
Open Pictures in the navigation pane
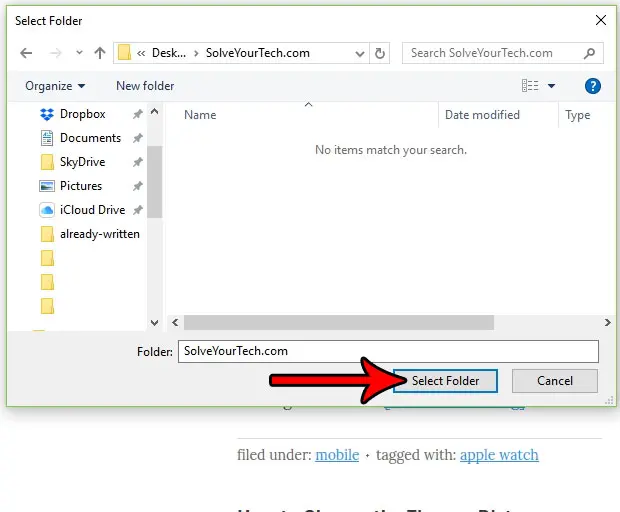tap(81, 186)
